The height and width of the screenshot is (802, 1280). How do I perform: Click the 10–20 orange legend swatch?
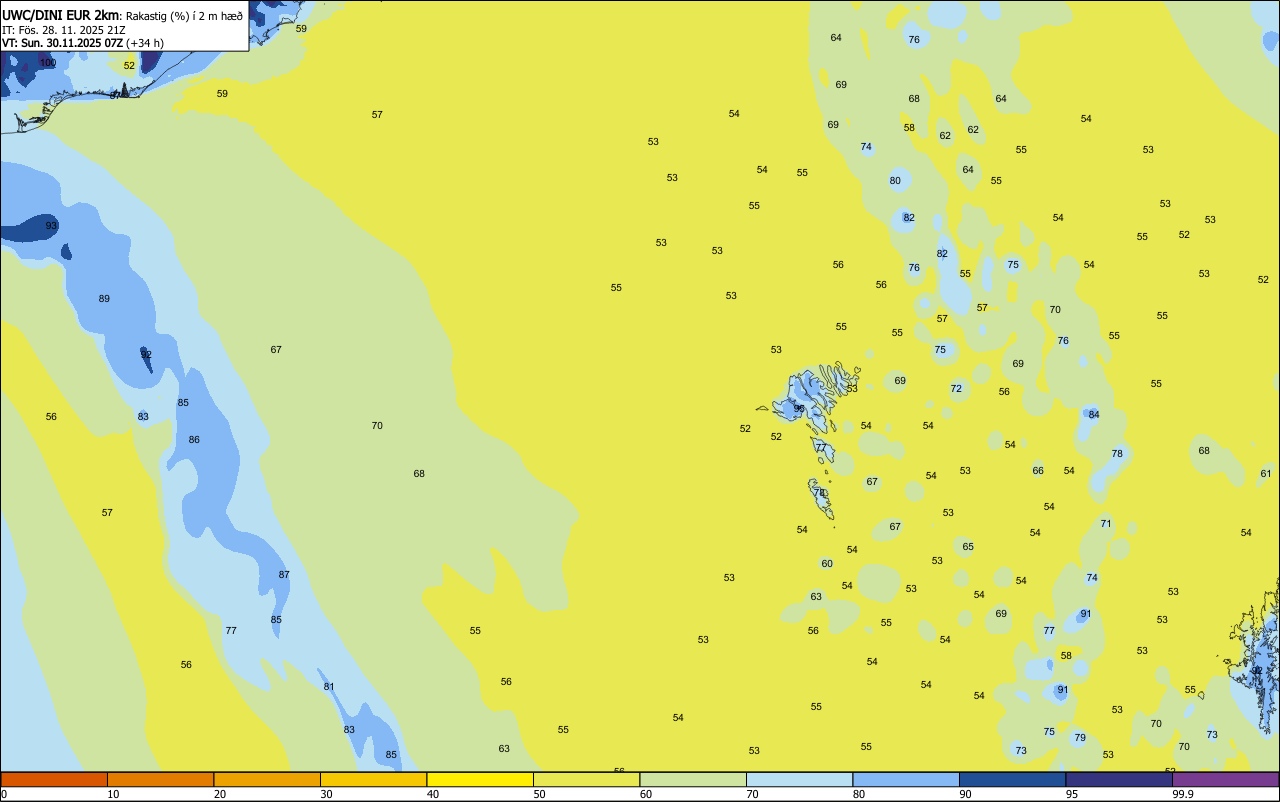tap(160, 779)
